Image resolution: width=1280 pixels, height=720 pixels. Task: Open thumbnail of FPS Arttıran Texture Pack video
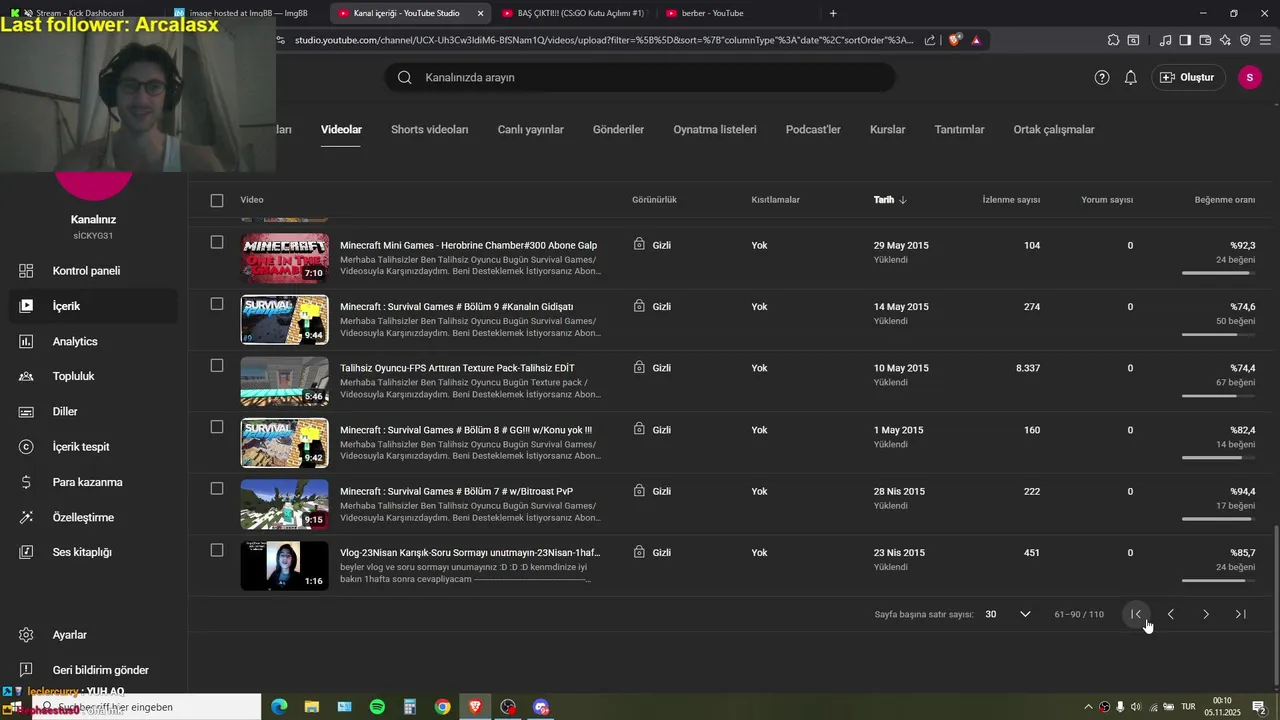(x=285, y=381)
